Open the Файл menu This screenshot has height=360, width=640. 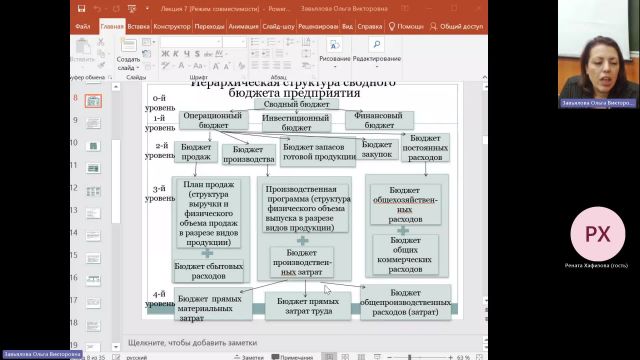pyautogui.click(x=82, y=26)
